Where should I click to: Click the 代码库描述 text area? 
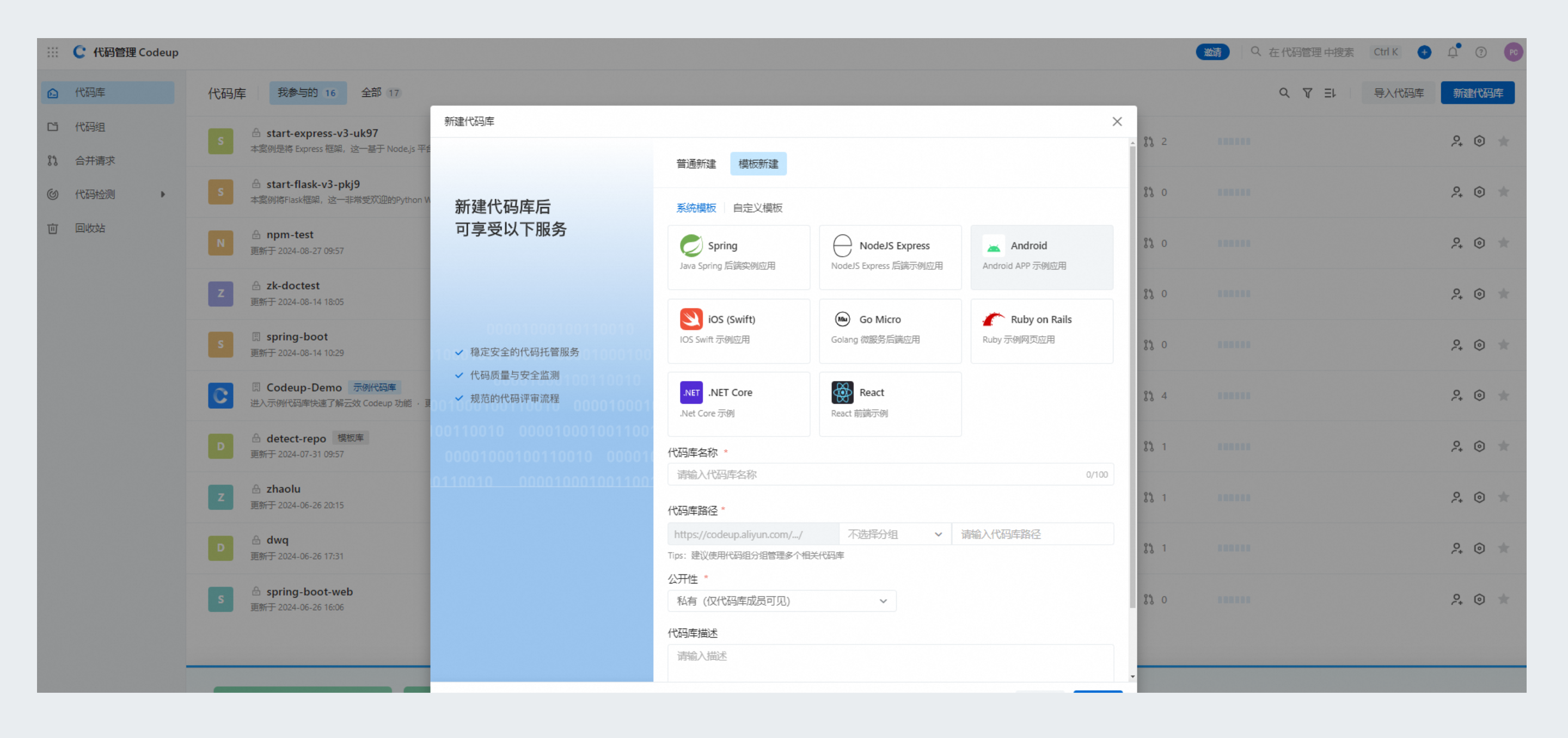tap(891, 663)
